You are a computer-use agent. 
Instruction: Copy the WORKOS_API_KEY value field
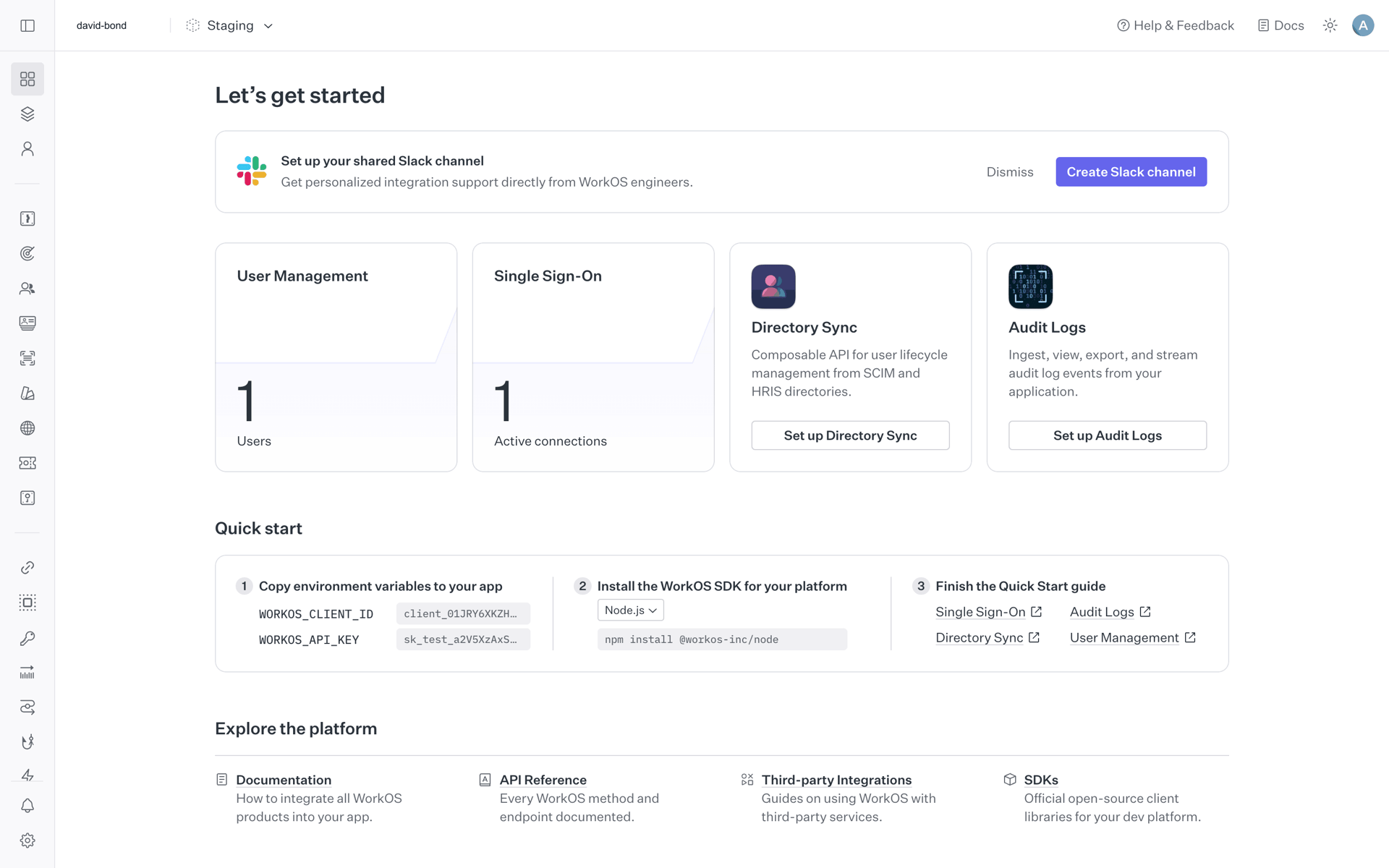tap(463, 639)
